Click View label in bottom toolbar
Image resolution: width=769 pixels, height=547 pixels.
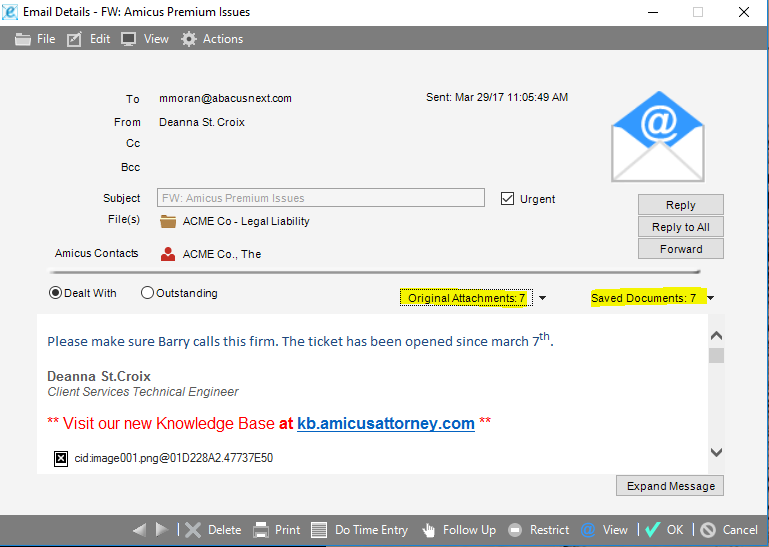[615, 530]
